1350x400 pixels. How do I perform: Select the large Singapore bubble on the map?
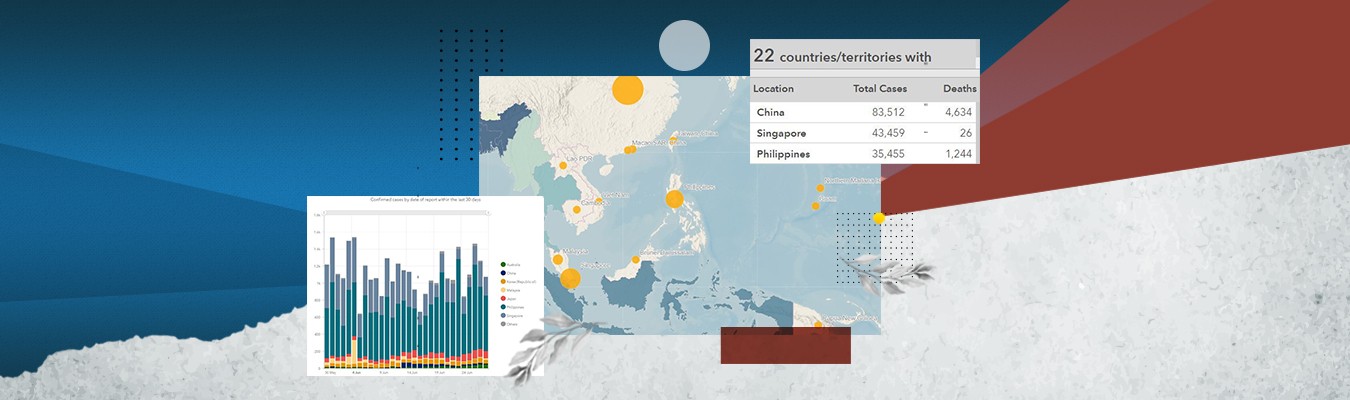570,279
